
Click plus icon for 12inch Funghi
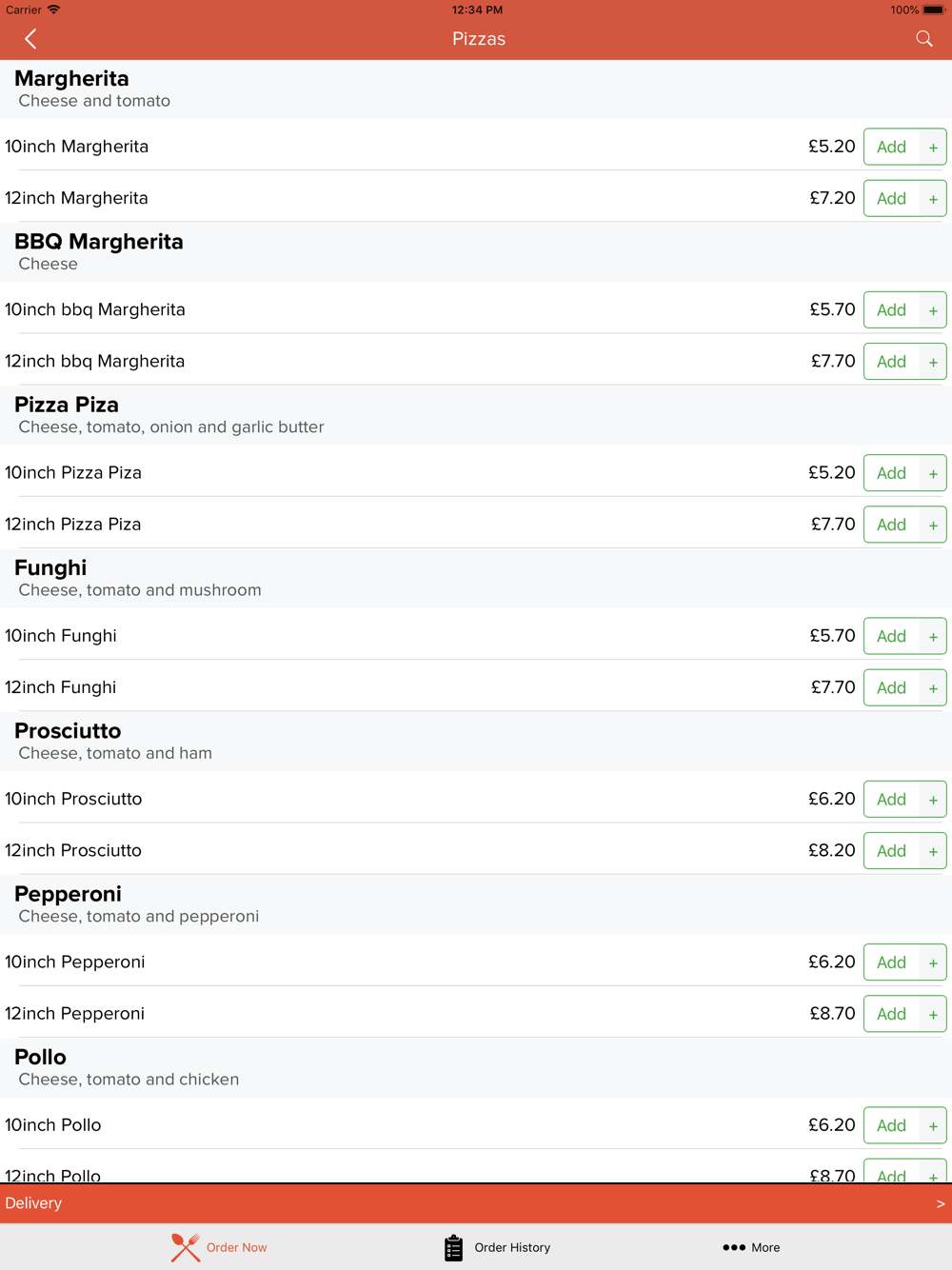(x=933, y=687)
